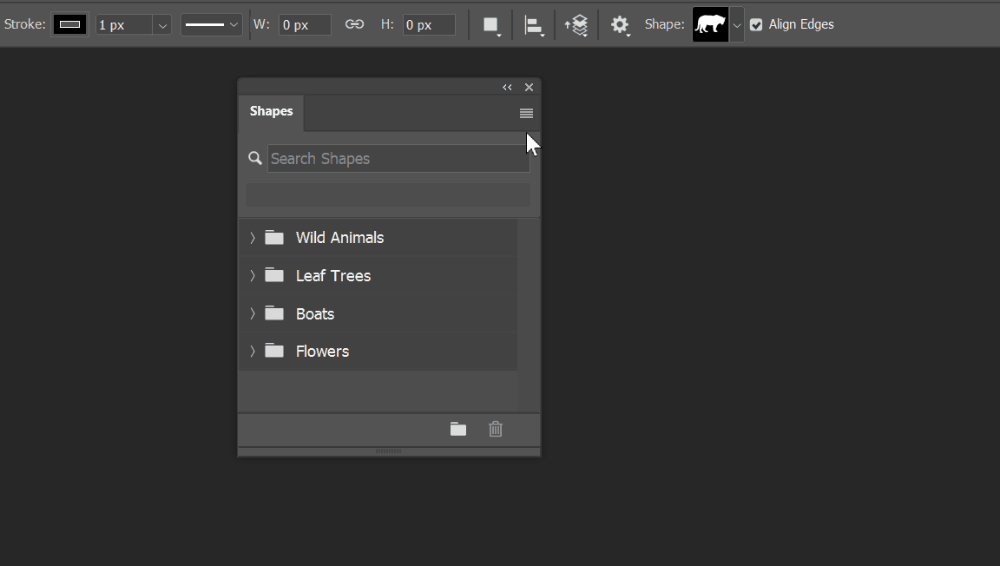The width and height of the screenshot is (1000, 566).
Task: Select the Leaf Trees group name
Action: coord(334,276)
